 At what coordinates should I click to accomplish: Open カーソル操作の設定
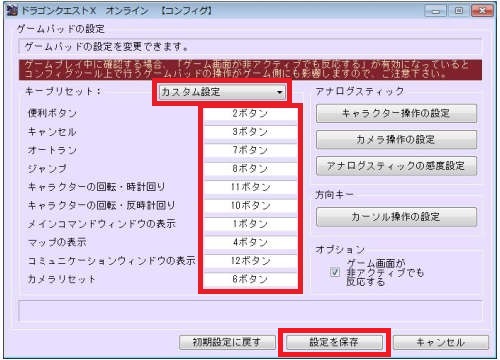396,217
